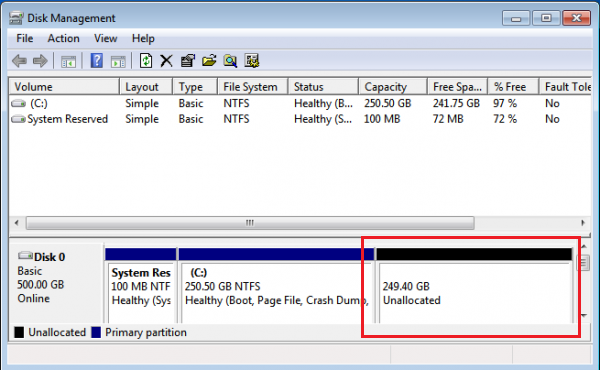Image resolution: width=600 pixels, height=370 pixels.
Task: Click the horizontal scrollbar thumb in volume list
Action: point(250,223)
